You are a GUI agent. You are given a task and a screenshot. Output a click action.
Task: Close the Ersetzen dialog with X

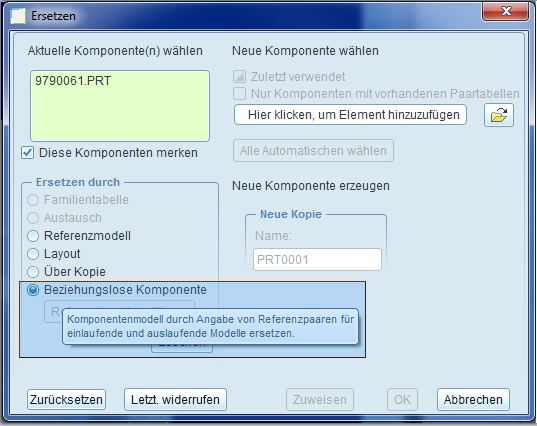[x=505, y=12]
